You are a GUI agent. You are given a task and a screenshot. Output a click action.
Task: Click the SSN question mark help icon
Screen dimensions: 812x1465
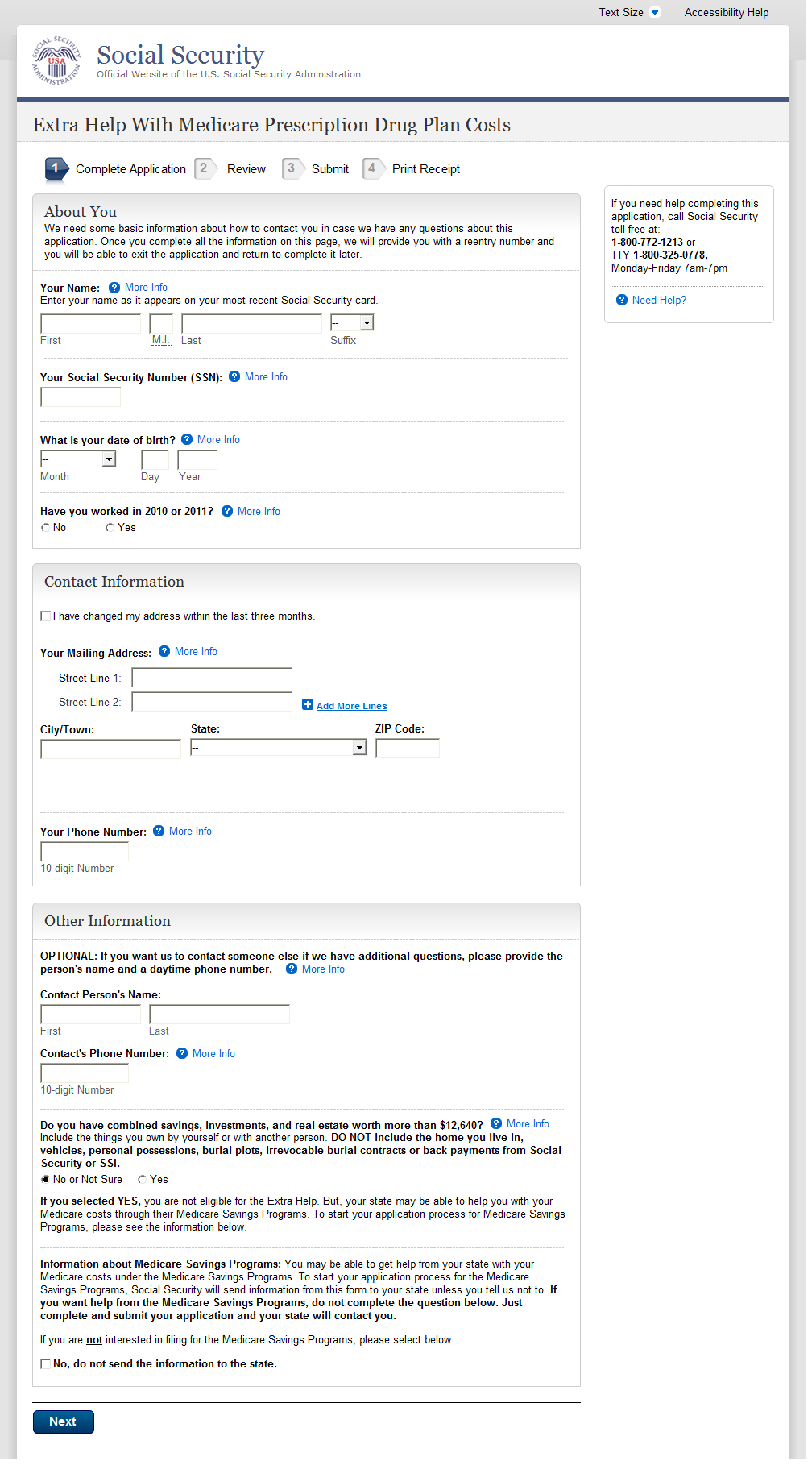click(234, 377)
